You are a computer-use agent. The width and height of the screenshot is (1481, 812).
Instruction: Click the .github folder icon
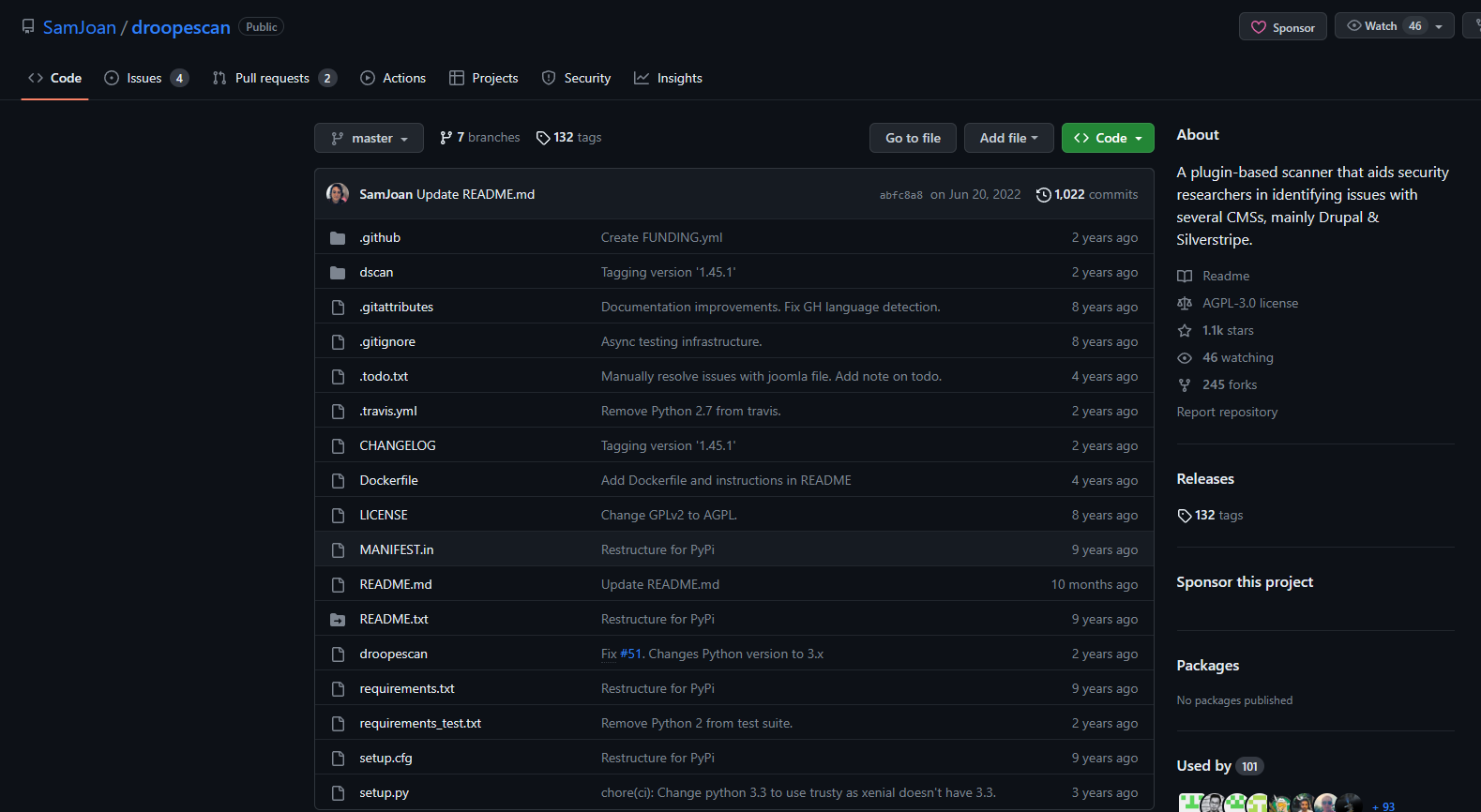338,238
